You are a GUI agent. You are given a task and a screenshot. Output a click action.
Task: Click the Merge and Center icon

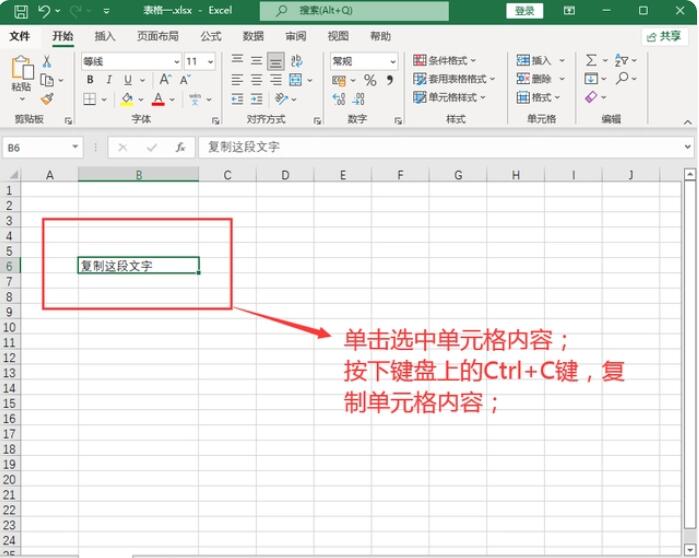(295, 80)
